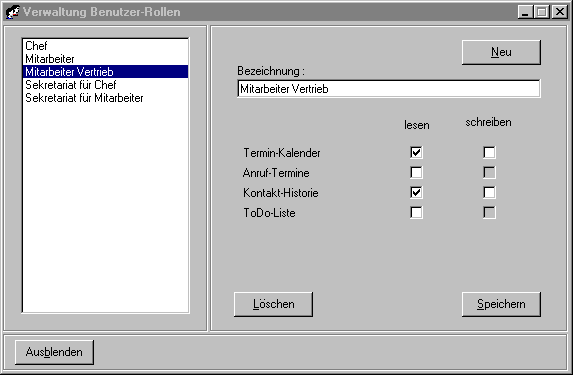Click the Löschen button
This screenshot has width=573, height=375.
273,304
